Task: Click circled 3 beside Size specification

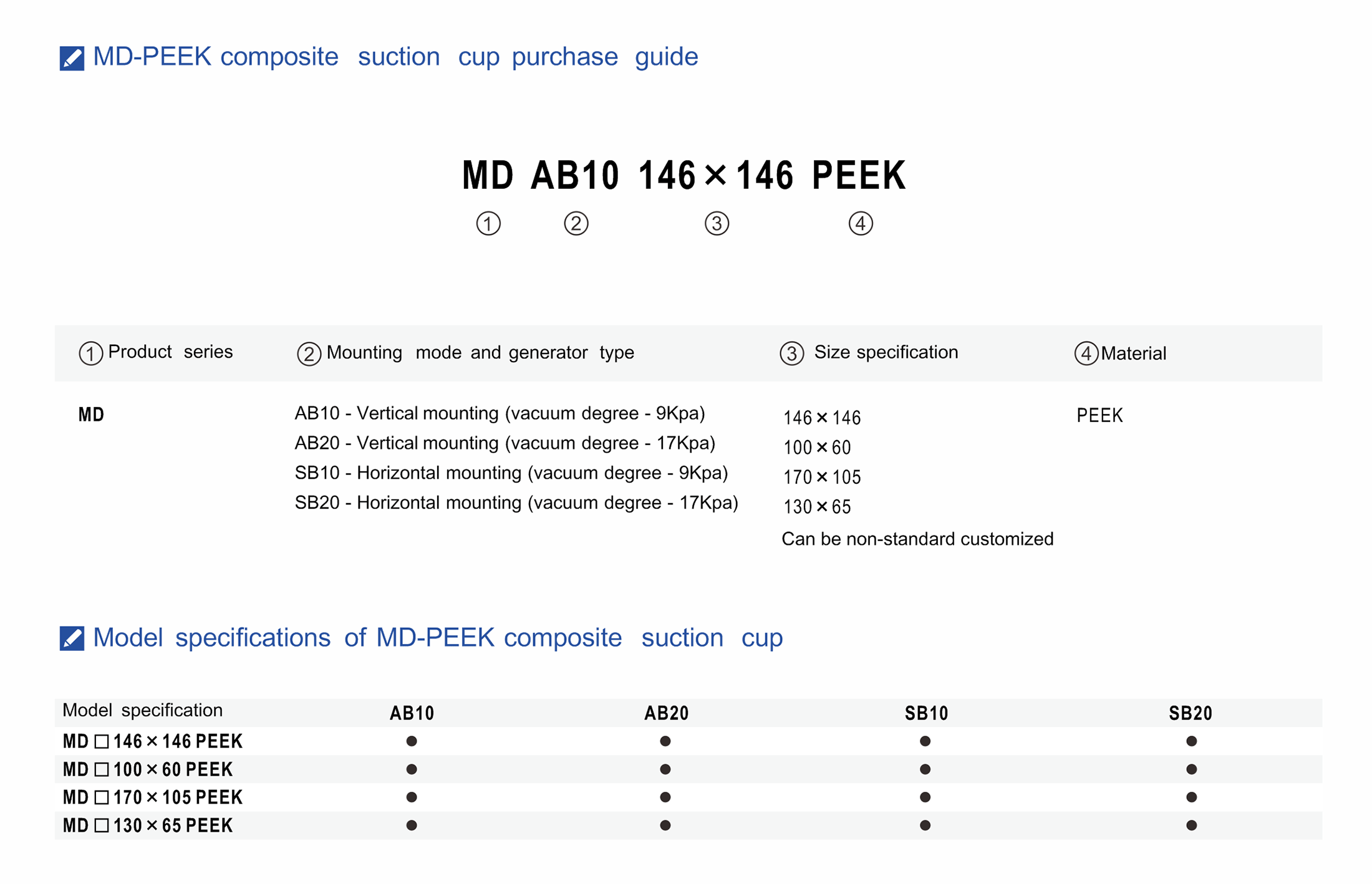Action: pyautogui.click(x=791, y=353)
